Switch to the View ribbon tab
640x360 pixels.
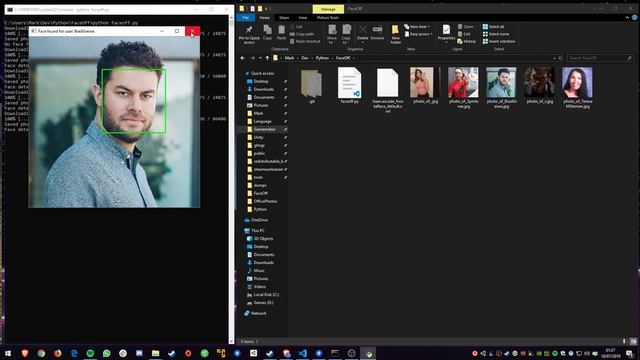[x=302, y=18]
